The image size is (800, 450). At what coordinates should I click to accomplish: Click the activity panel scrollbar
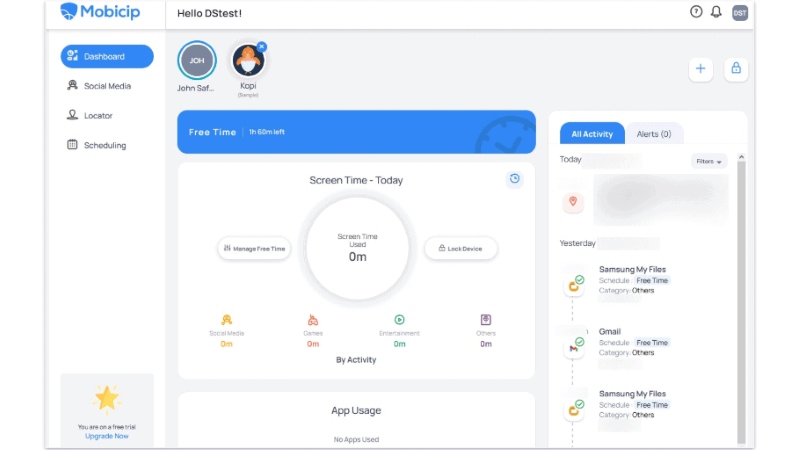click(x=741, y=303)
